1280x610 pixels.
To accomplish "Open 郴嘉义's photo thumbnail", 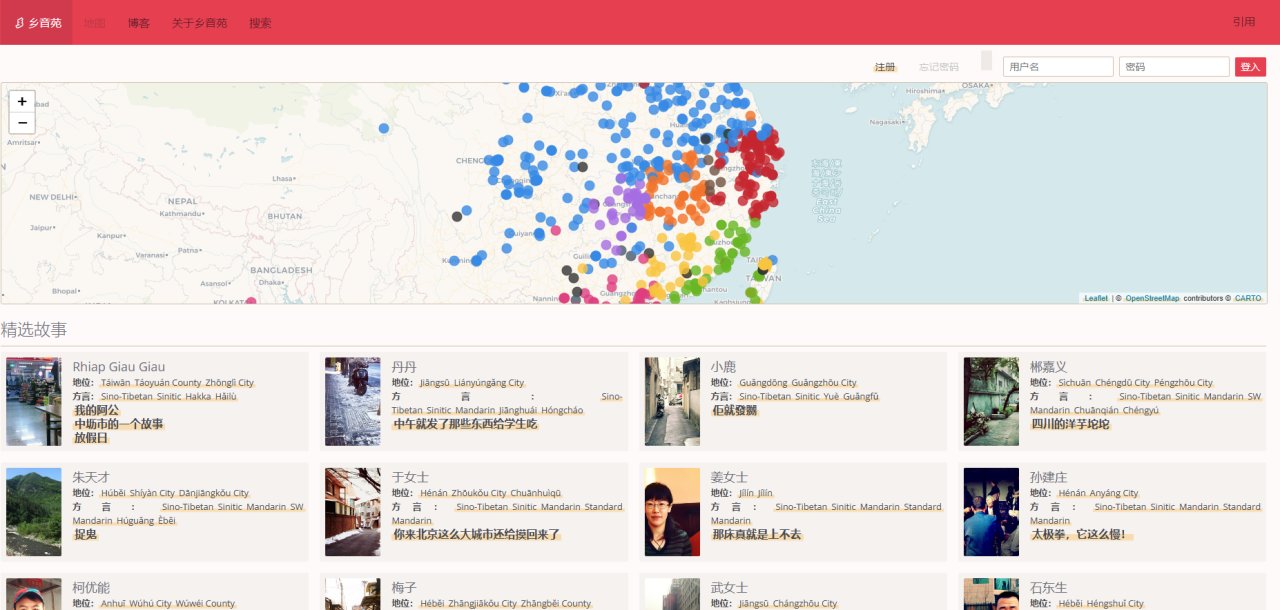I will point(991,401).
